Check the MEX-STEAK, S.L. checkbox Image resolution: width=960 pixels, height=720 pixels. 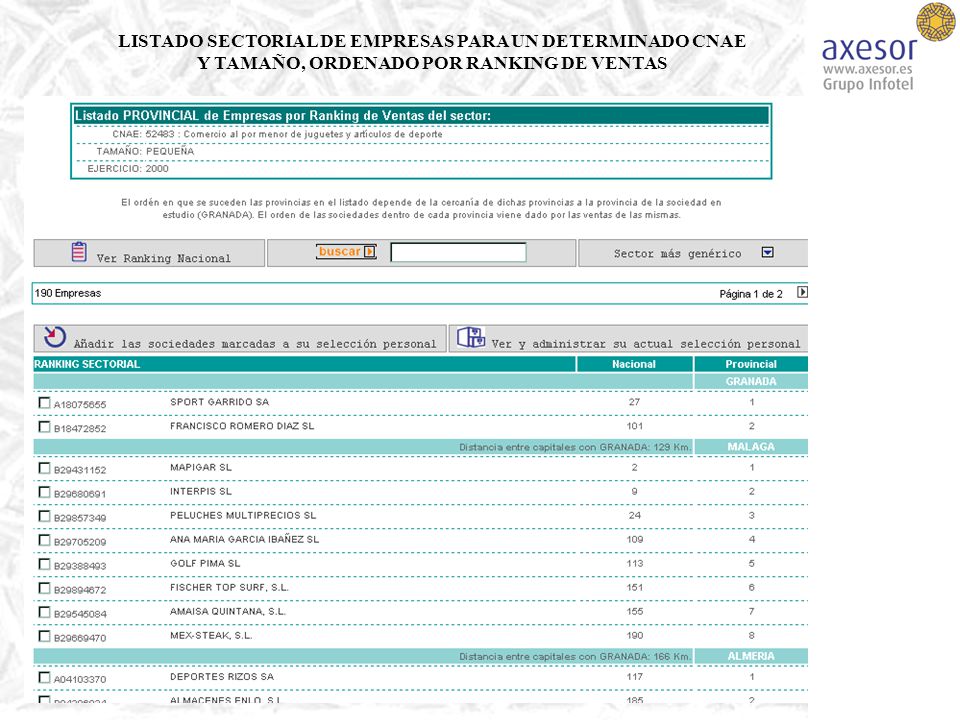pyautogui.click(x=44, y=636)
